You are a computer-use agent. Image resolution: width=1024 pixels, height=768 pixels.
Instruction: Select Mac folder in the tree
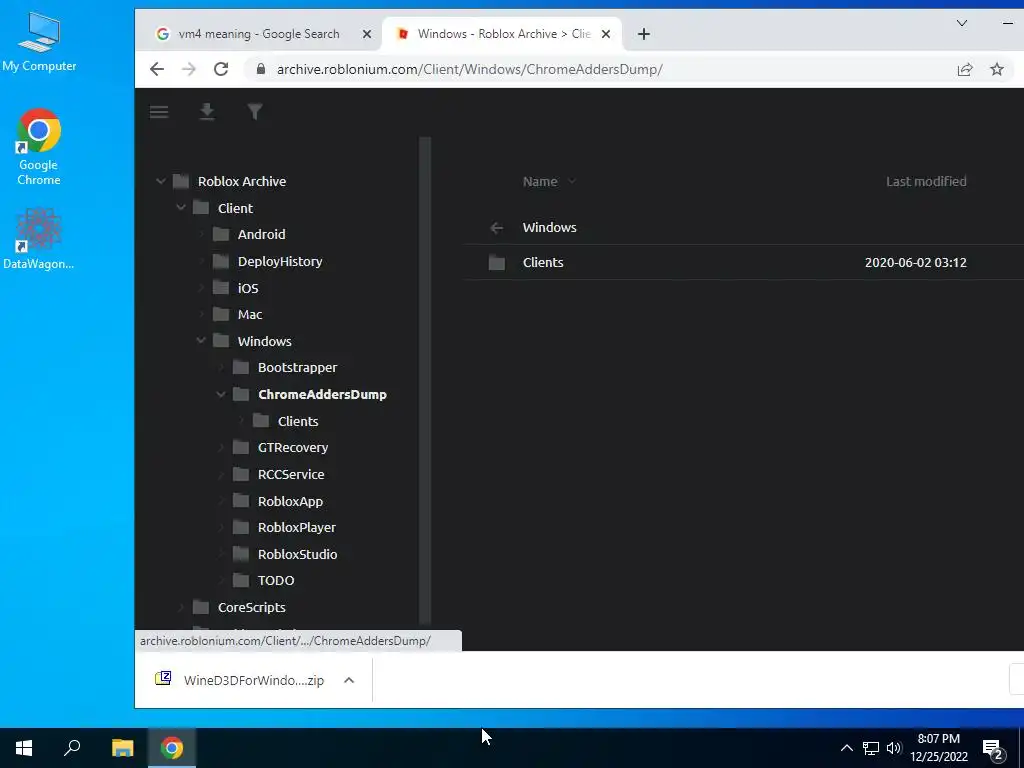249,315
